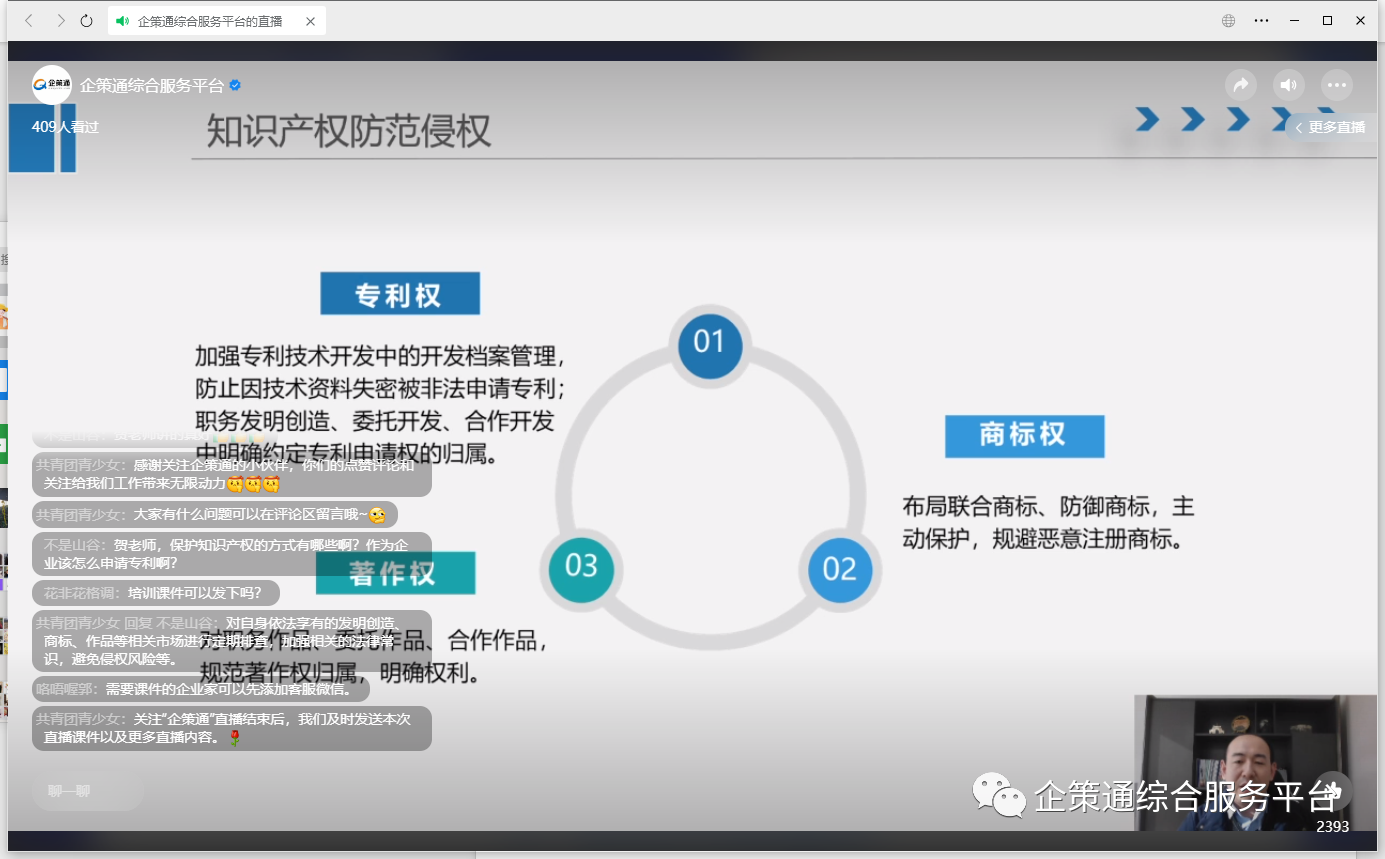Click the 聊一聊 chat input box
The image size is (1385, 859).
(87, 791)
